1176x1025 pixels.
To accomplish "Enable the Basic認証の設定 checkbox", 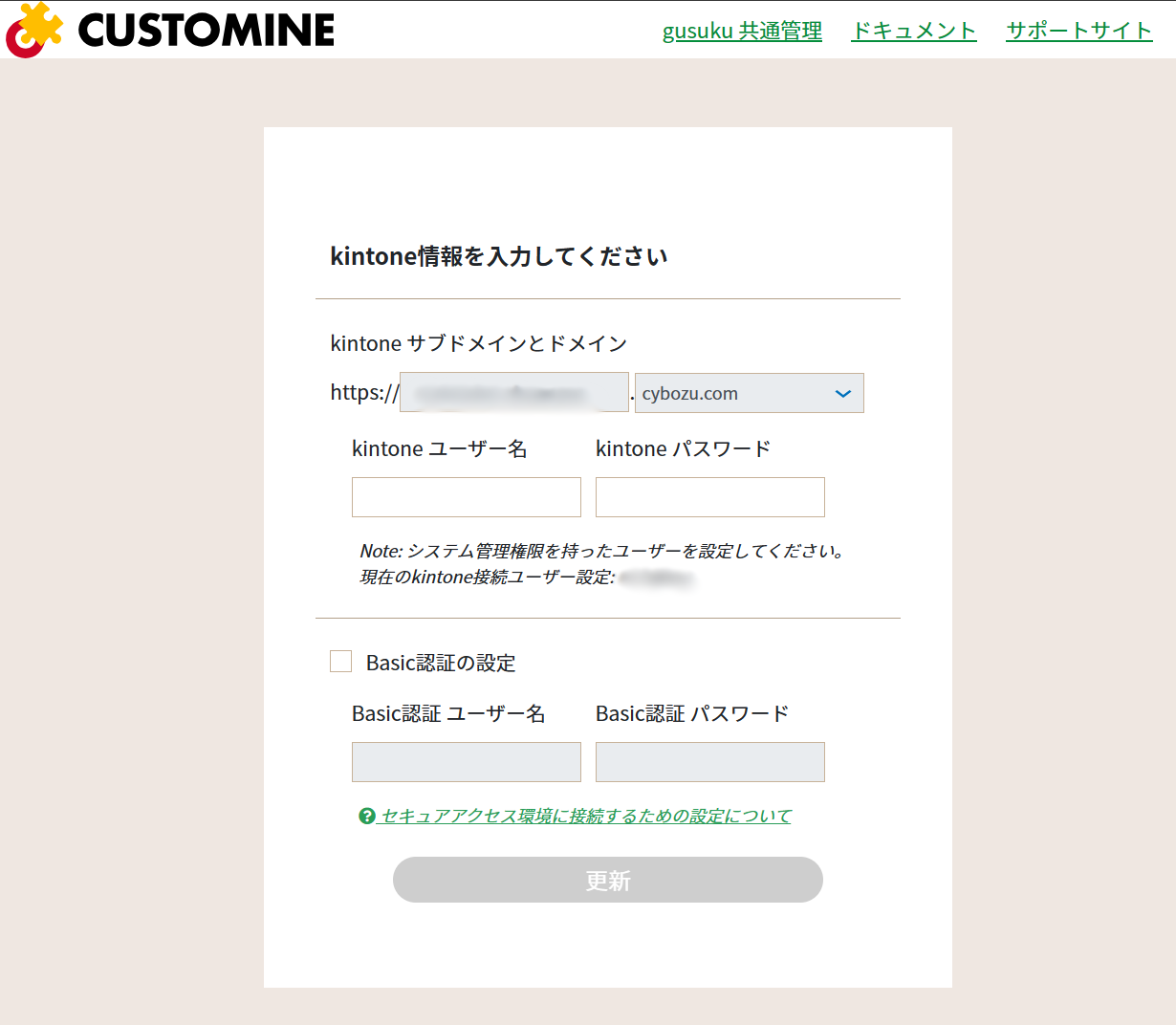I will pos(340,661).
